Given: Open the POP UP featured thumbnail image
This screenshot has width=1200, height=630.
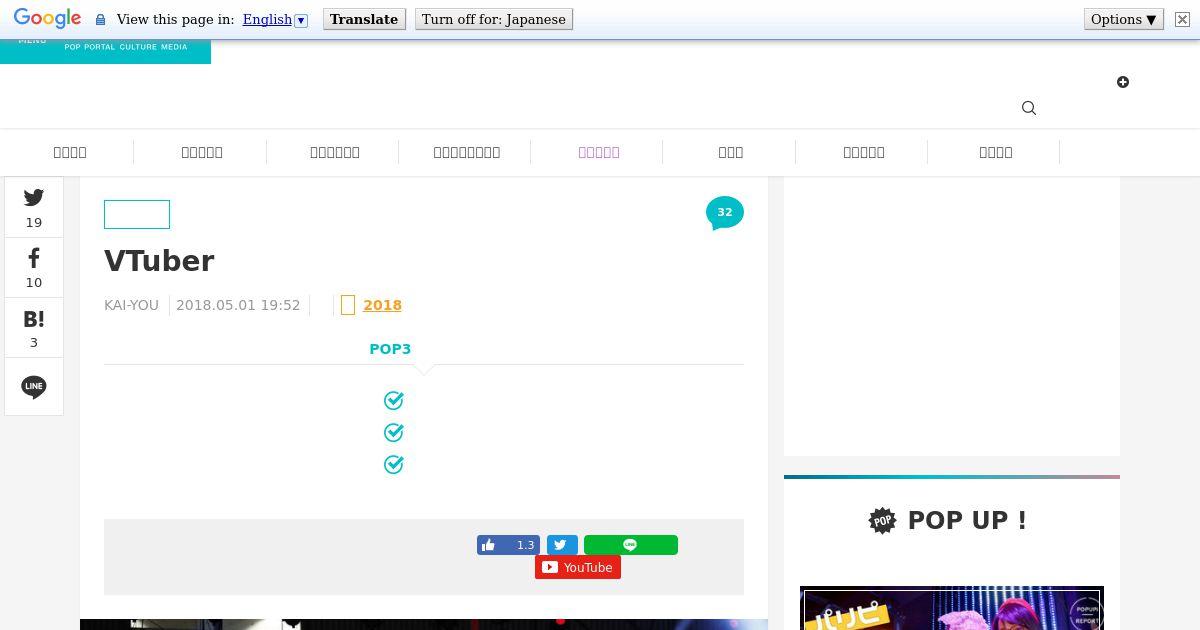Looking at the screenshot, I should [952, 608].
